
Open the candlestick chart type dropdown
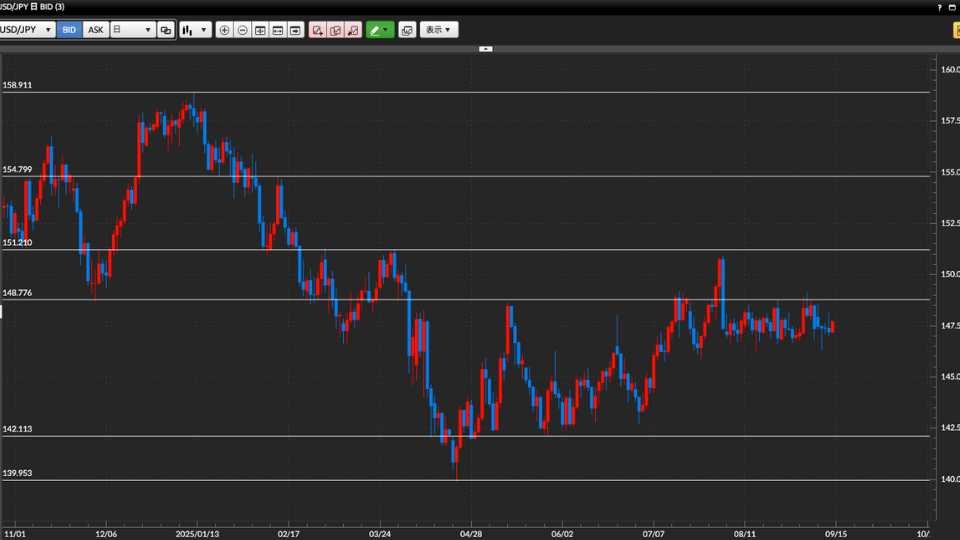[x=195, y=30]
